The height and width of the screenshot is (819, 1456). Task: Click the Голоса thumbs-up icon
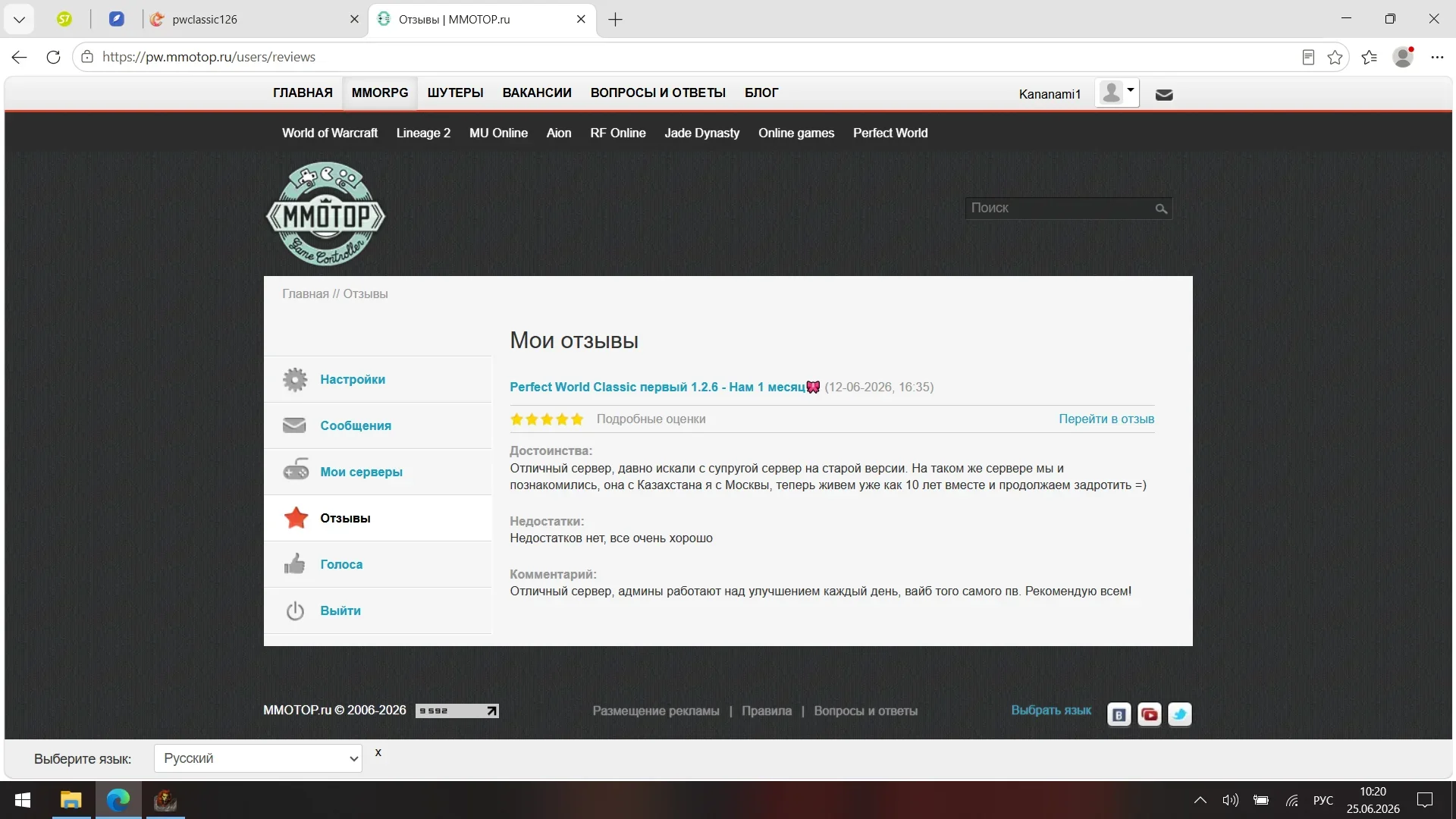294,563
